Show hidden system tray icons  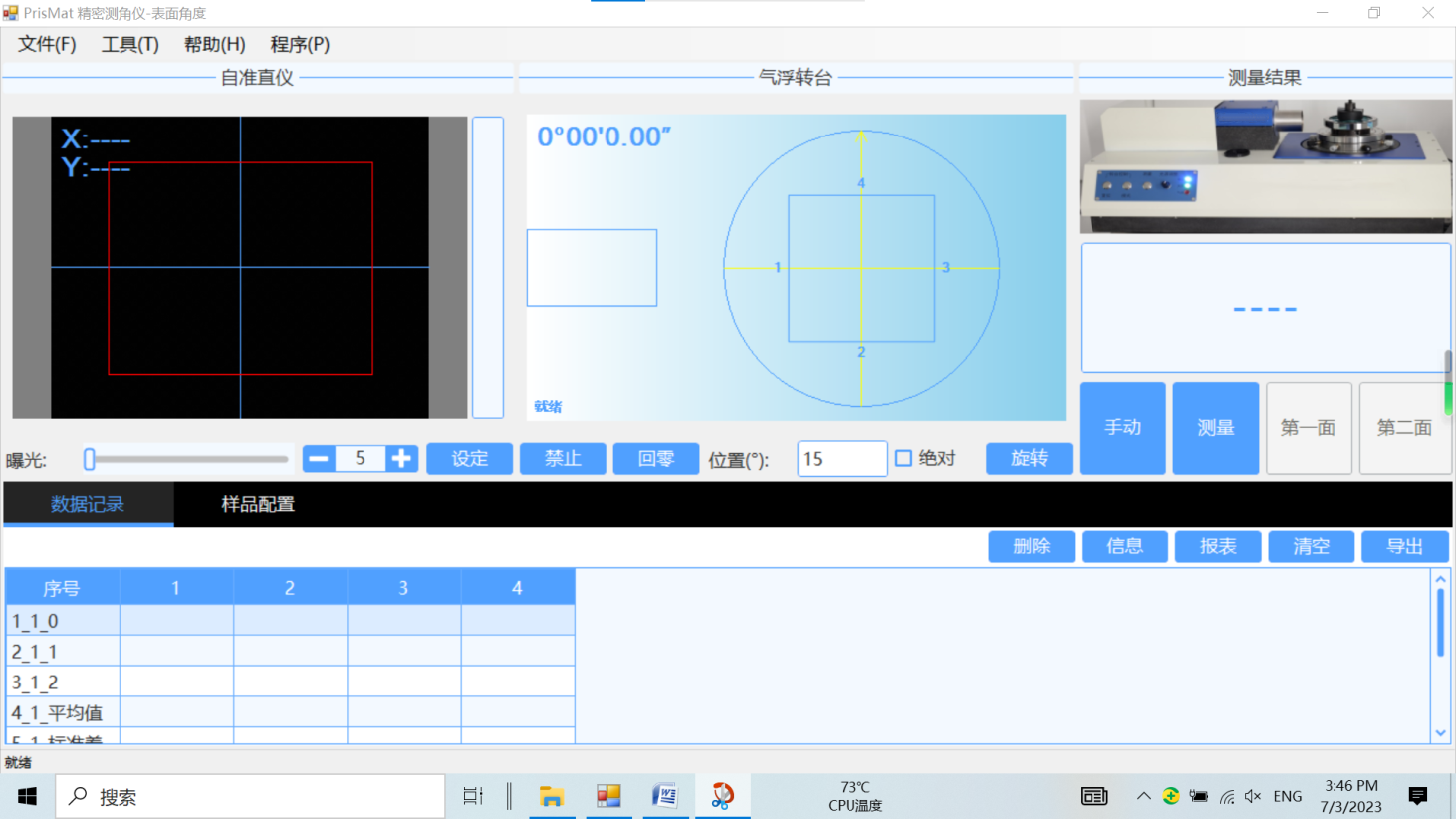(1144, 796)
